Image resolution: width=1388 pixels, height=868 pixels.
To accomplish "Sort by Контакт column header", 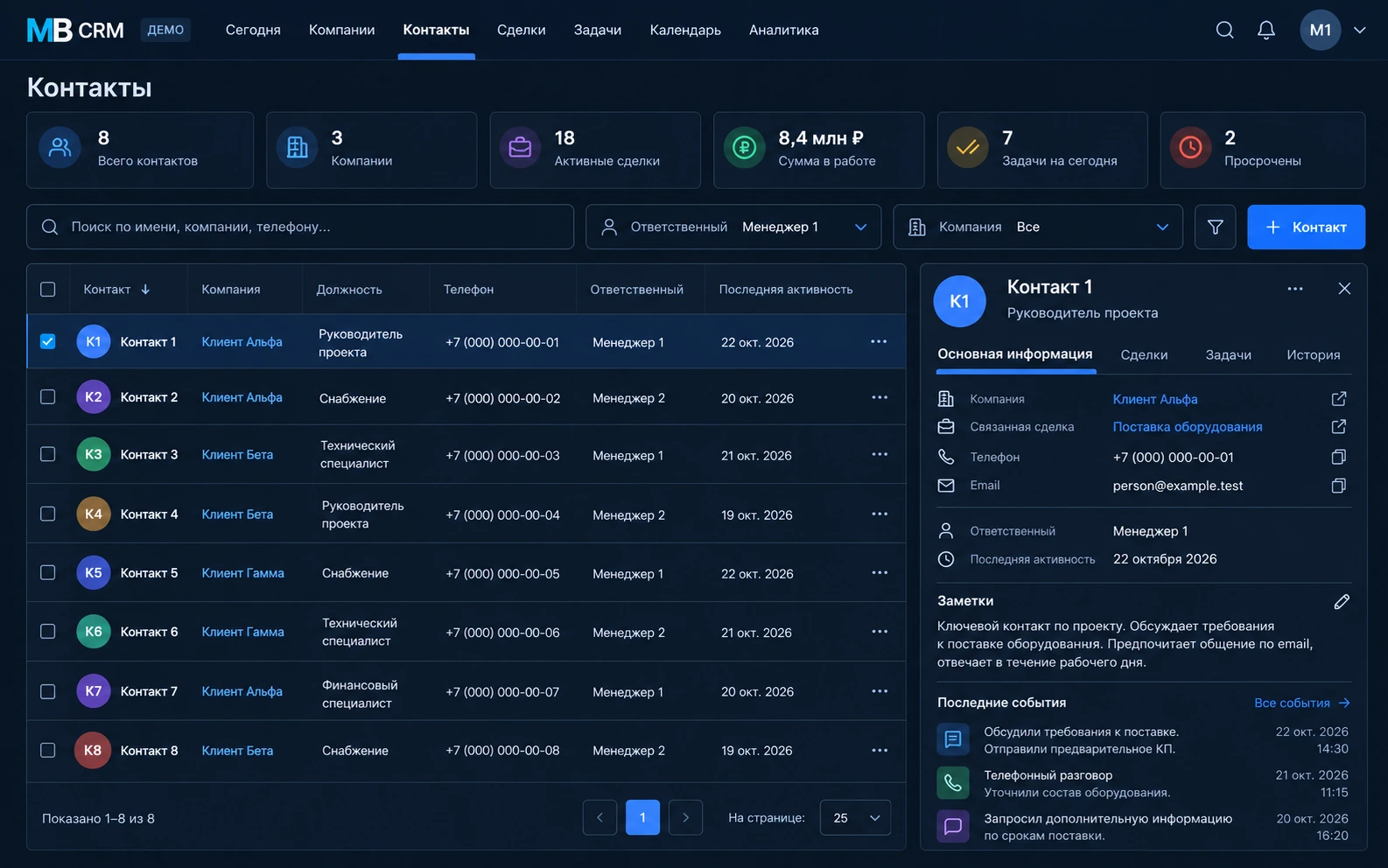I will click(116, 290).
